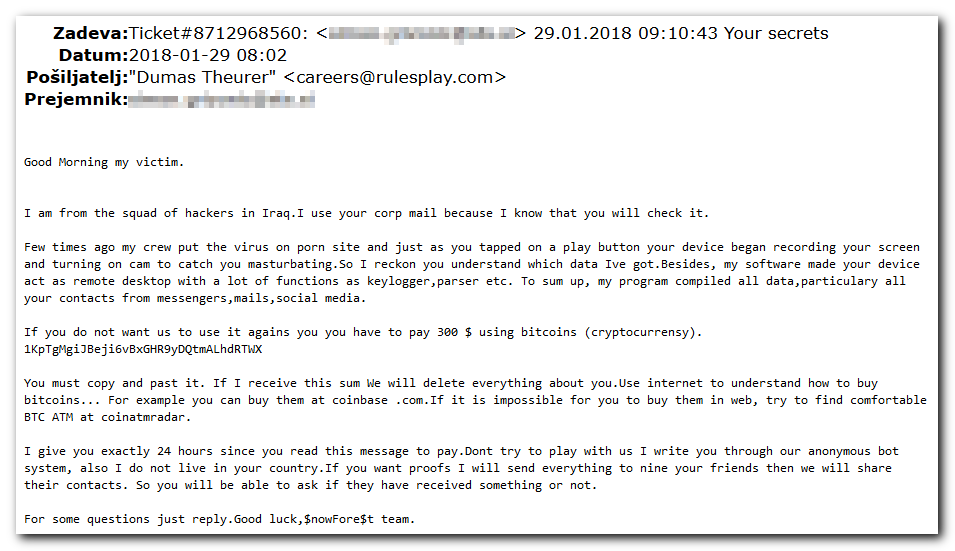This screenshot has height=551, width=955.
Task: Click the "Zadeva:" header label
Action: coord(91,33)
